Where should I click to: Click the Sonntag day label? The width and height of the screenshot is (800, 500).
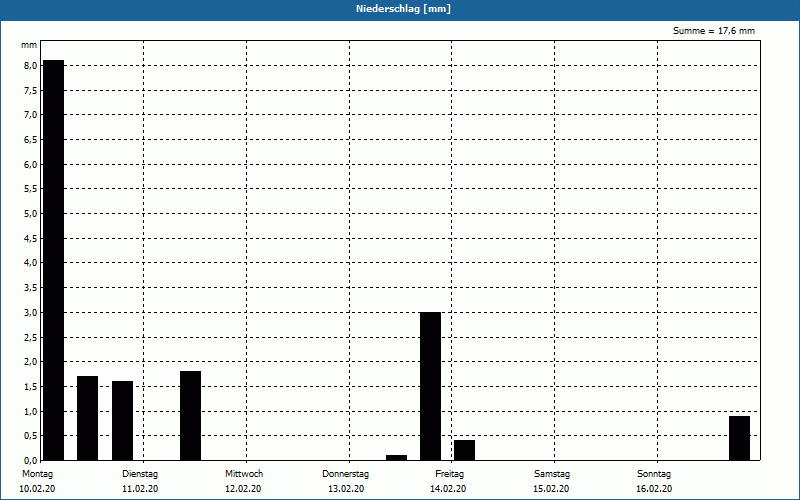point(654,474)
